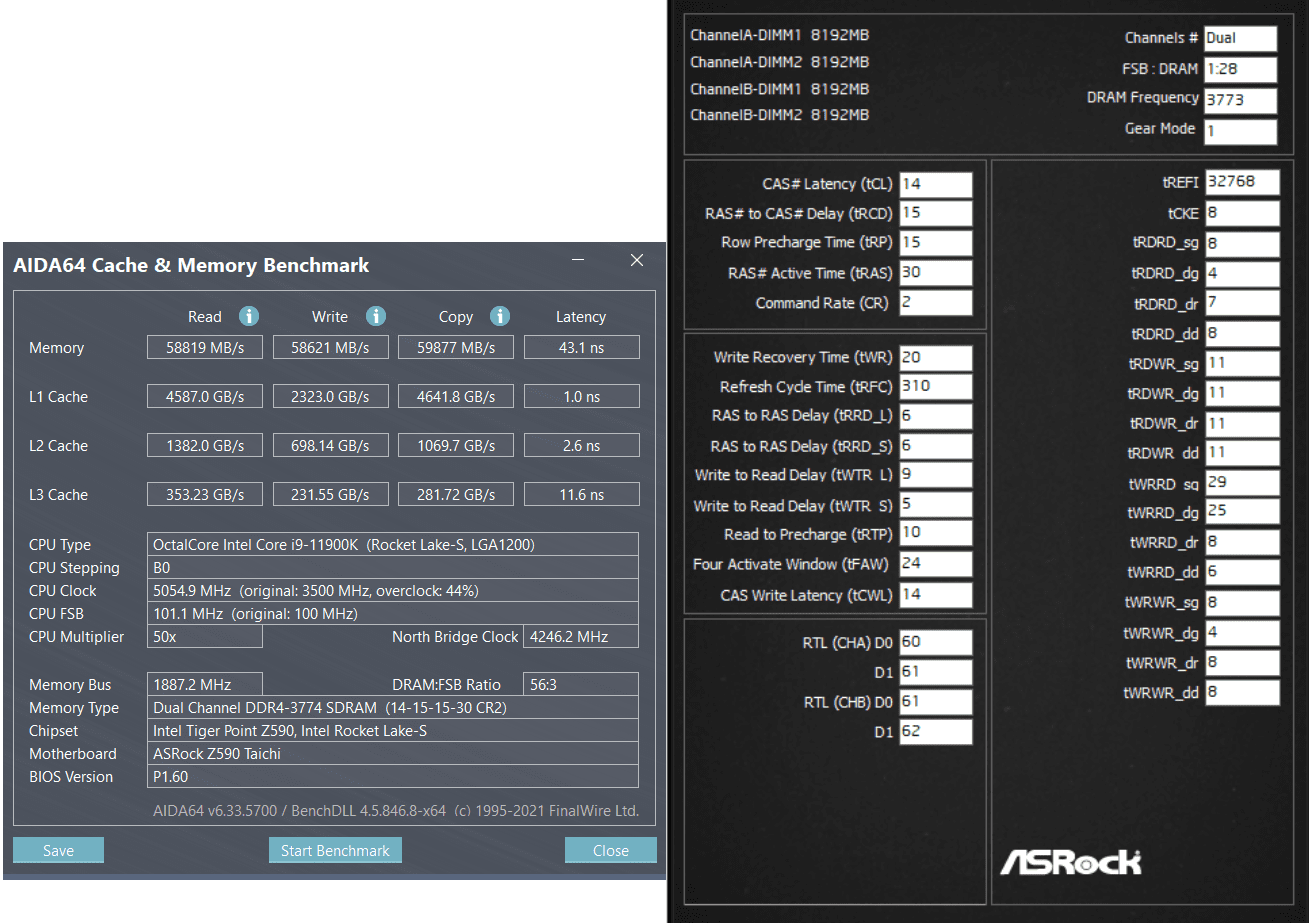This screenshot has width=1309, height=923.
Task: Click Start Benchmark button
Action: [x=335, y=850]
